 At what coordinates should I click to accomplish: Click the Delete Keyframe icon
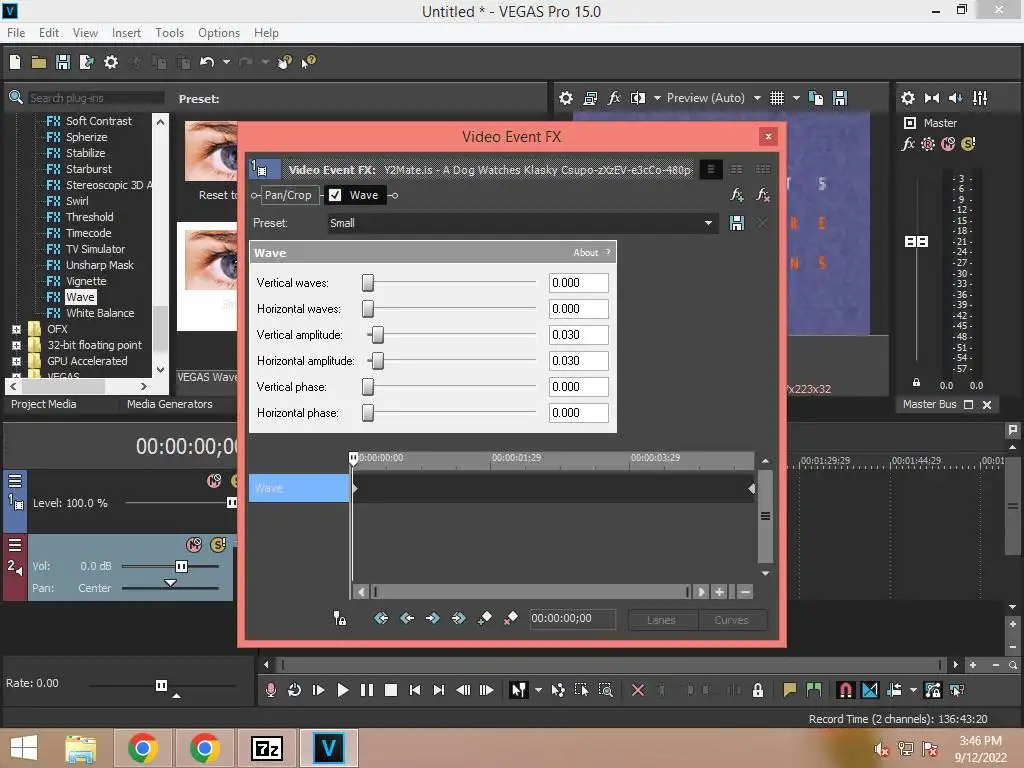point(510,618)
